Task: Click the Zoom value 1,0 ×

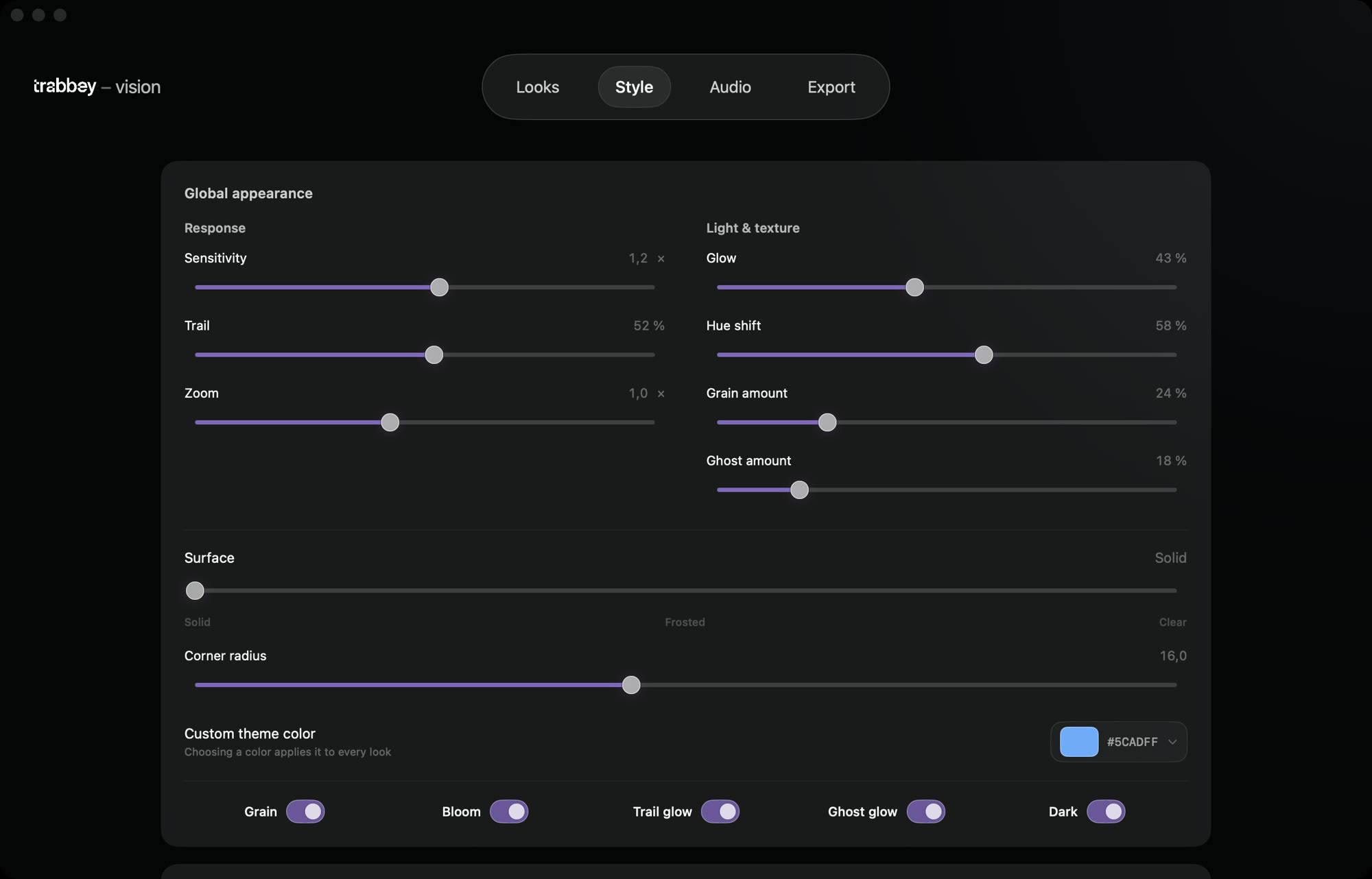Action: coord(646,394)
